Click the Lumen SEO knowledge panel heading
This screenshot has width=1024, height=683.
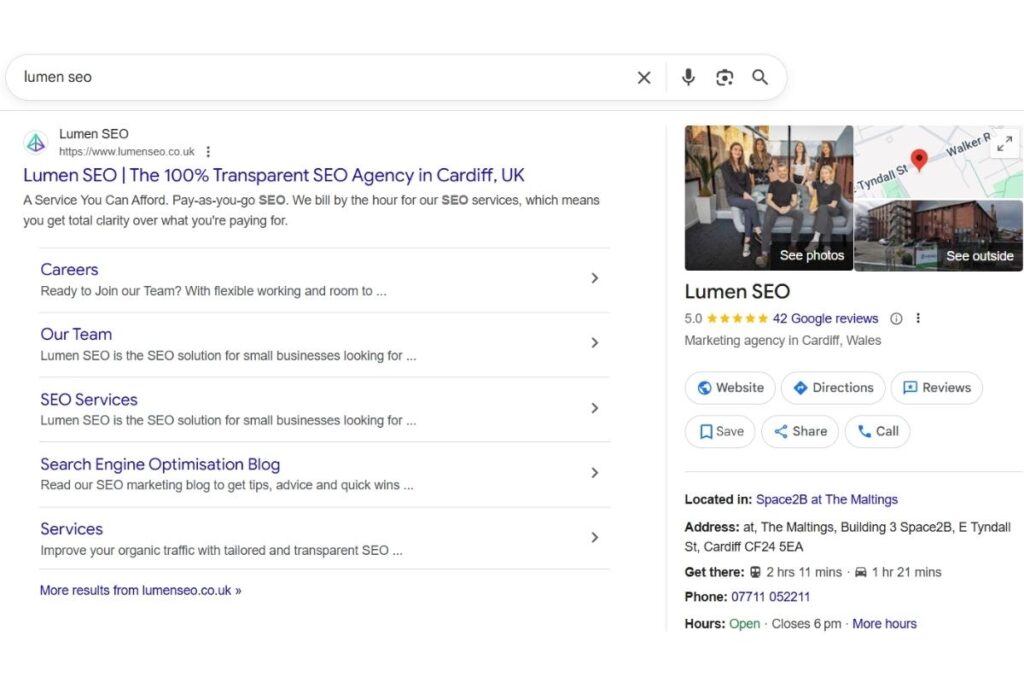pyautogui.click(x=737, y=291)
